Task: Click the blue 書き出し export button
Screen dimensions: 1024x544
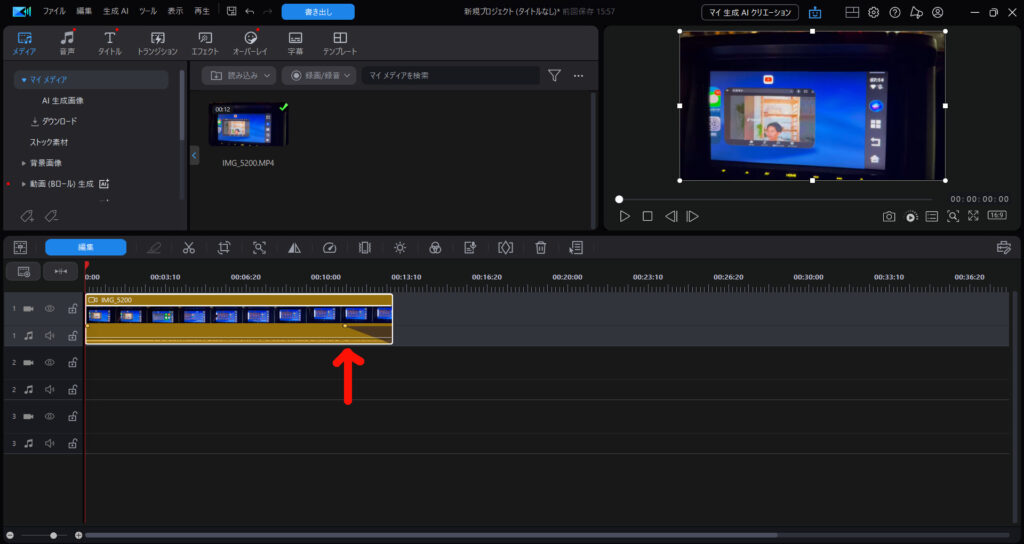Action: pos(317,12)
